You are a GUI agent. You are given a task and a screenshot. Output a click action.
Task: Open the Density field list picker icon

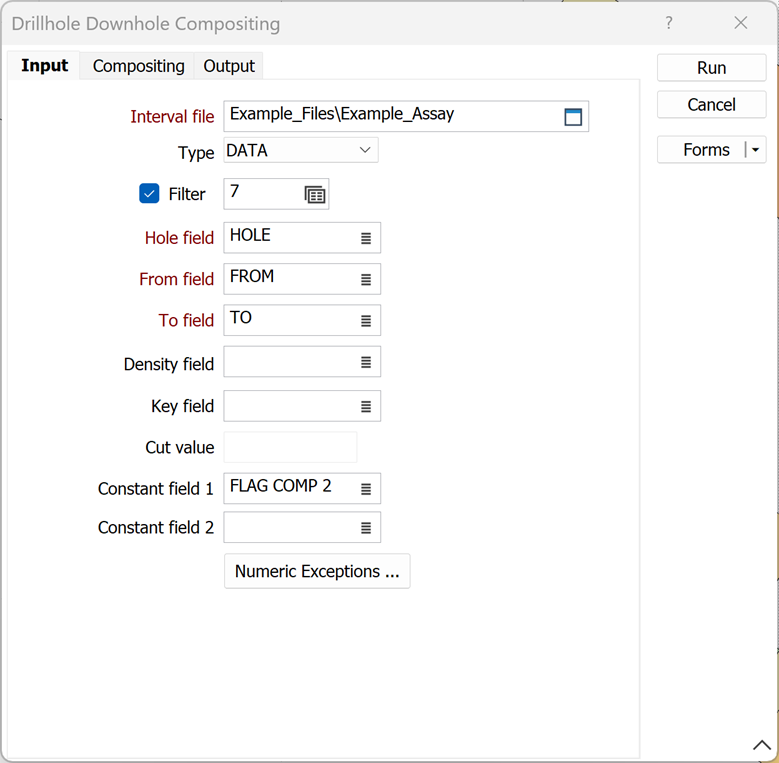tap(366, 363)
